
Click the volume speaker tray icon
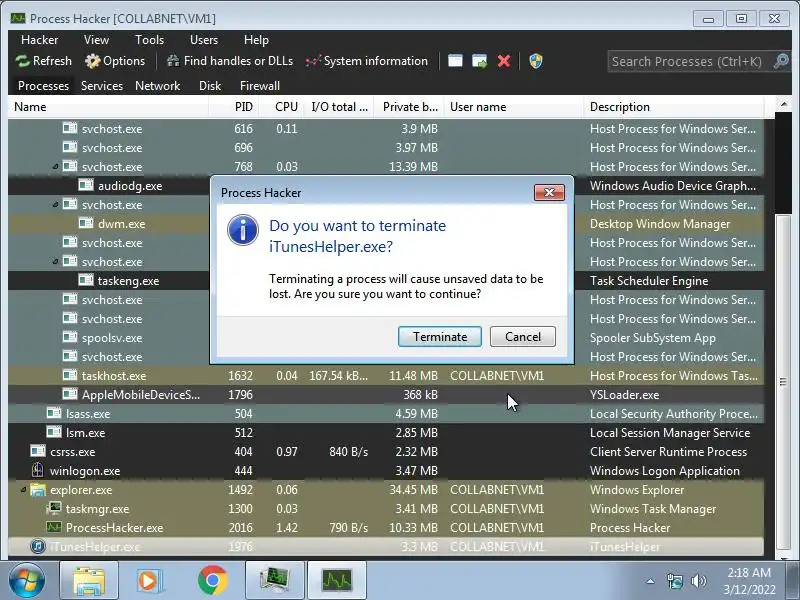tap(698, 581)
